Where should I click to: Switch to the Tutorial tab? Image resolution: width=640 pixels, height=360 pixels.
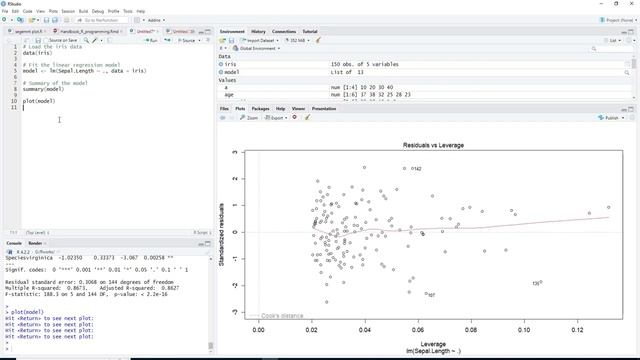pos(310,31)
